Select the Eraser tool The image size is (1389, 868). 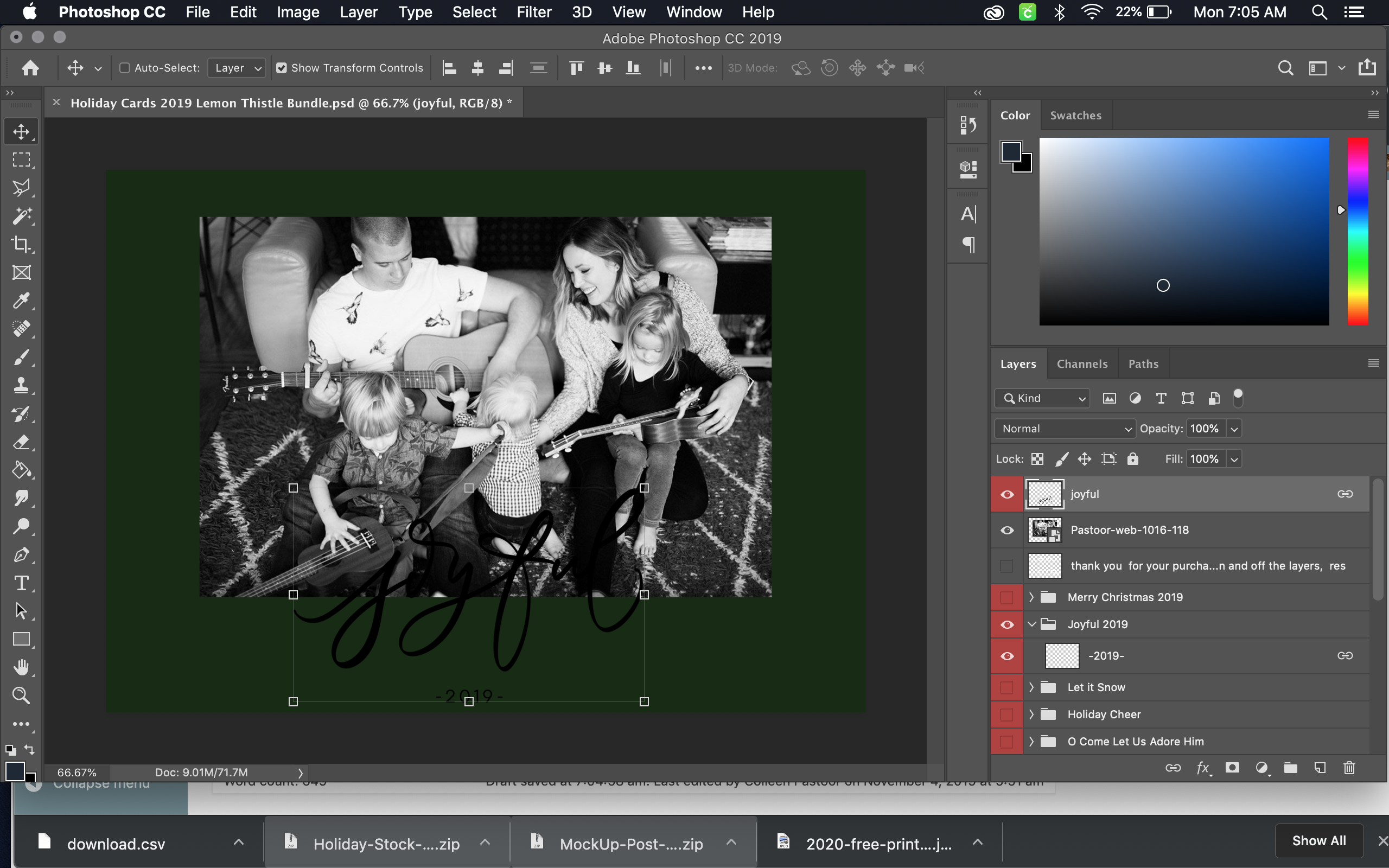tap(21, 442)
